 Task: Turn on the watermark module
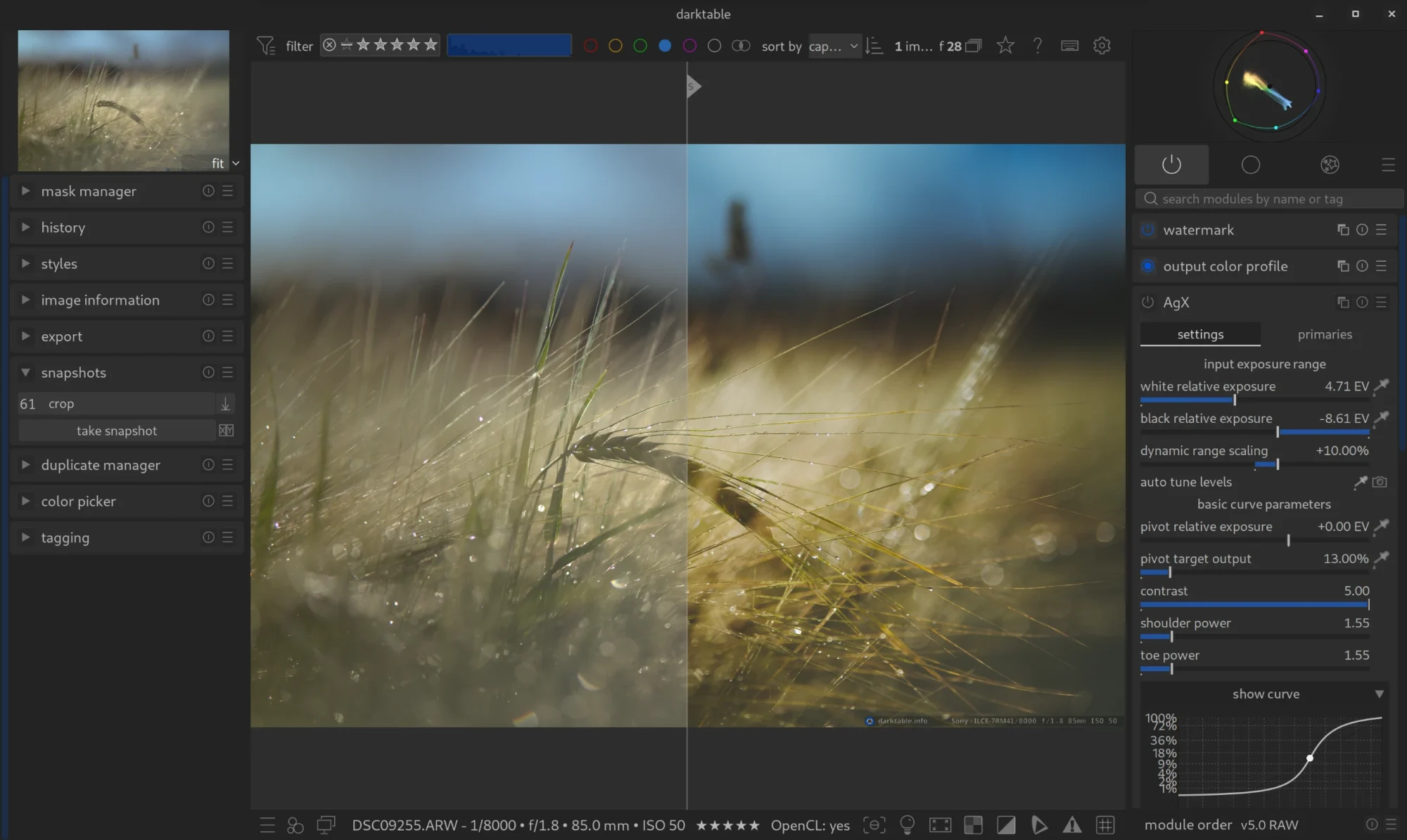click(1147, 230)
